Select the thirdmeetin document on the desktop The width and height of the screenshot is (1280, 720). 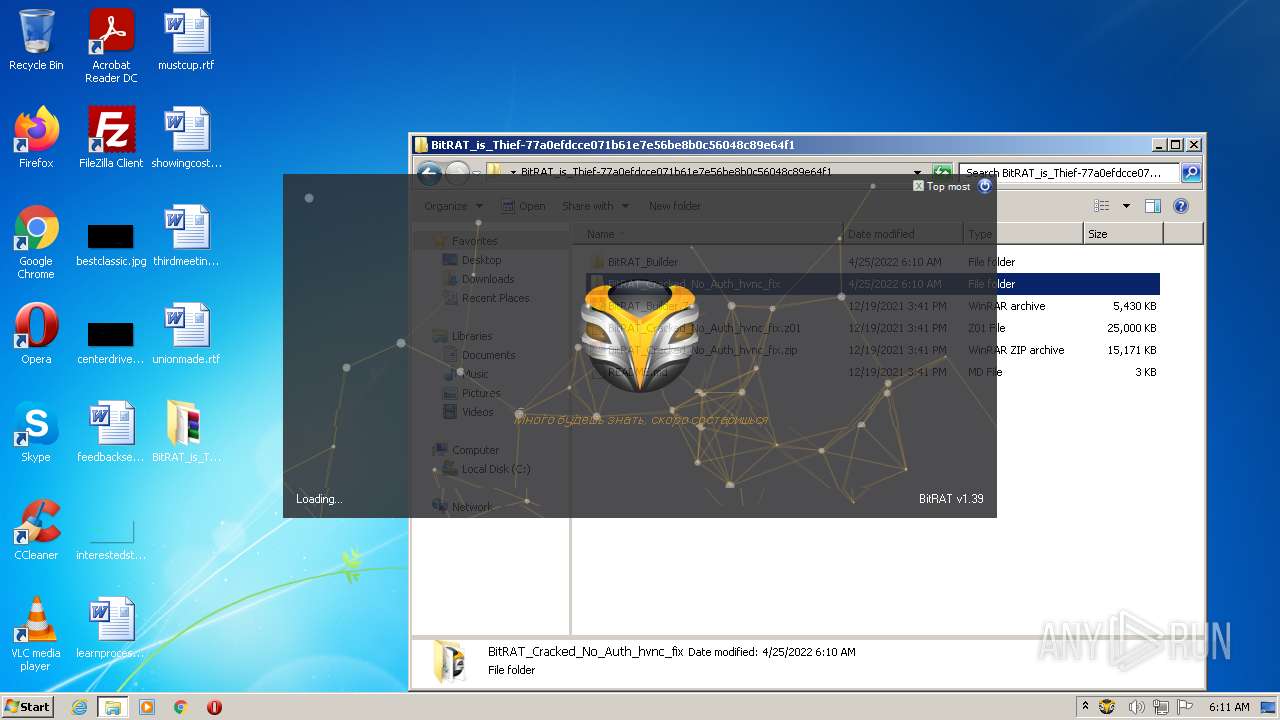(186, 236)
